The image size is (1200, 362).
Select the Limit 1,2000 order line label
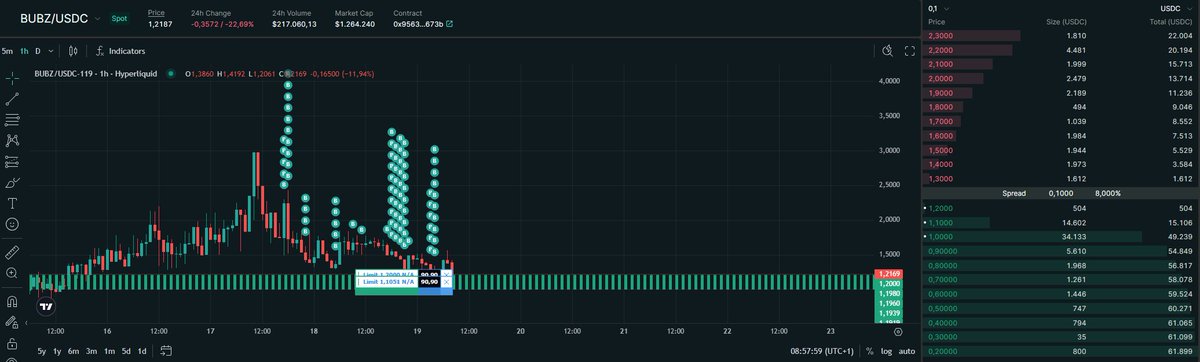point(387,273)
